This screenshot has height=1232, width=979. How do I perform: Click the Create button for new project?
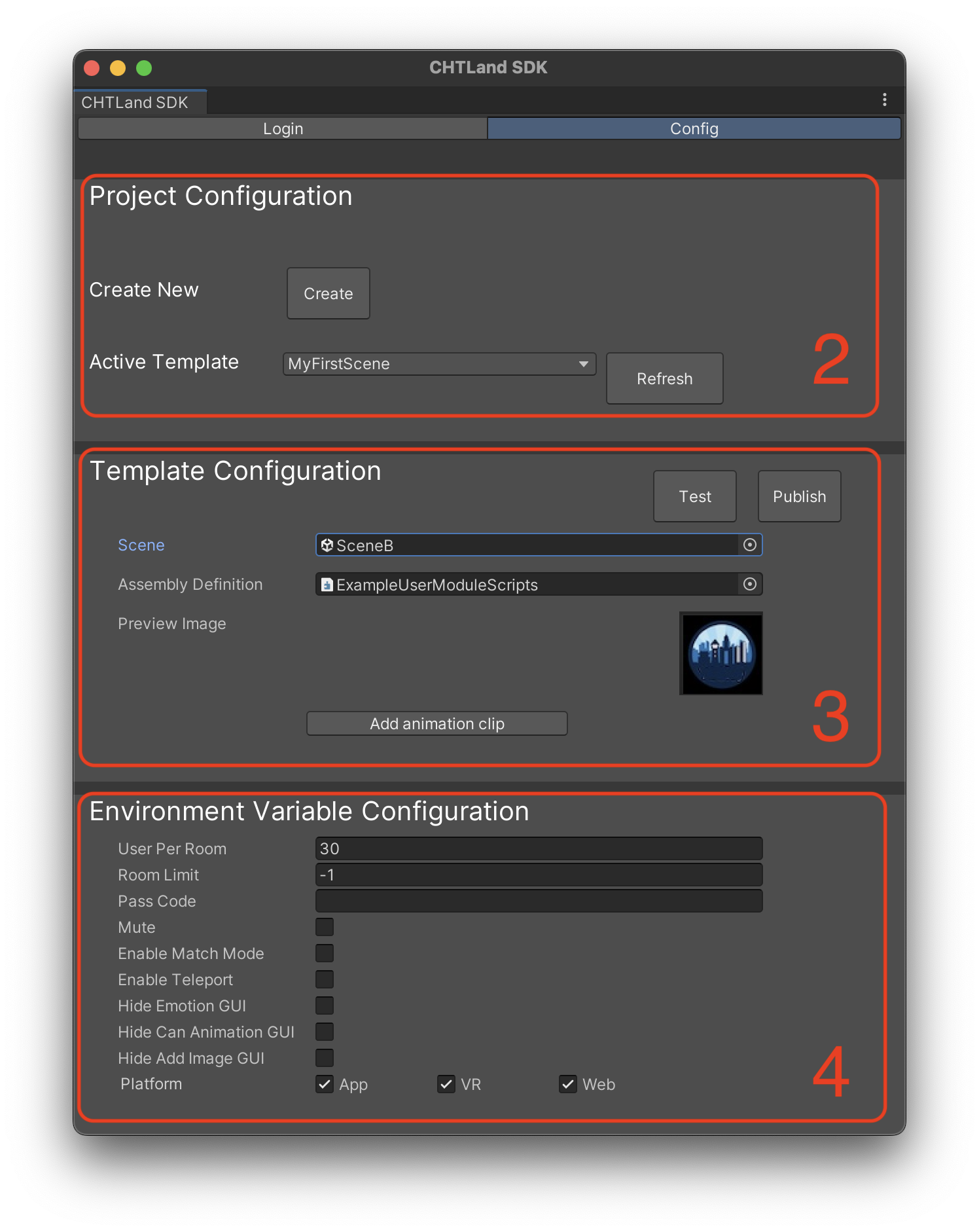pos(329,293)
